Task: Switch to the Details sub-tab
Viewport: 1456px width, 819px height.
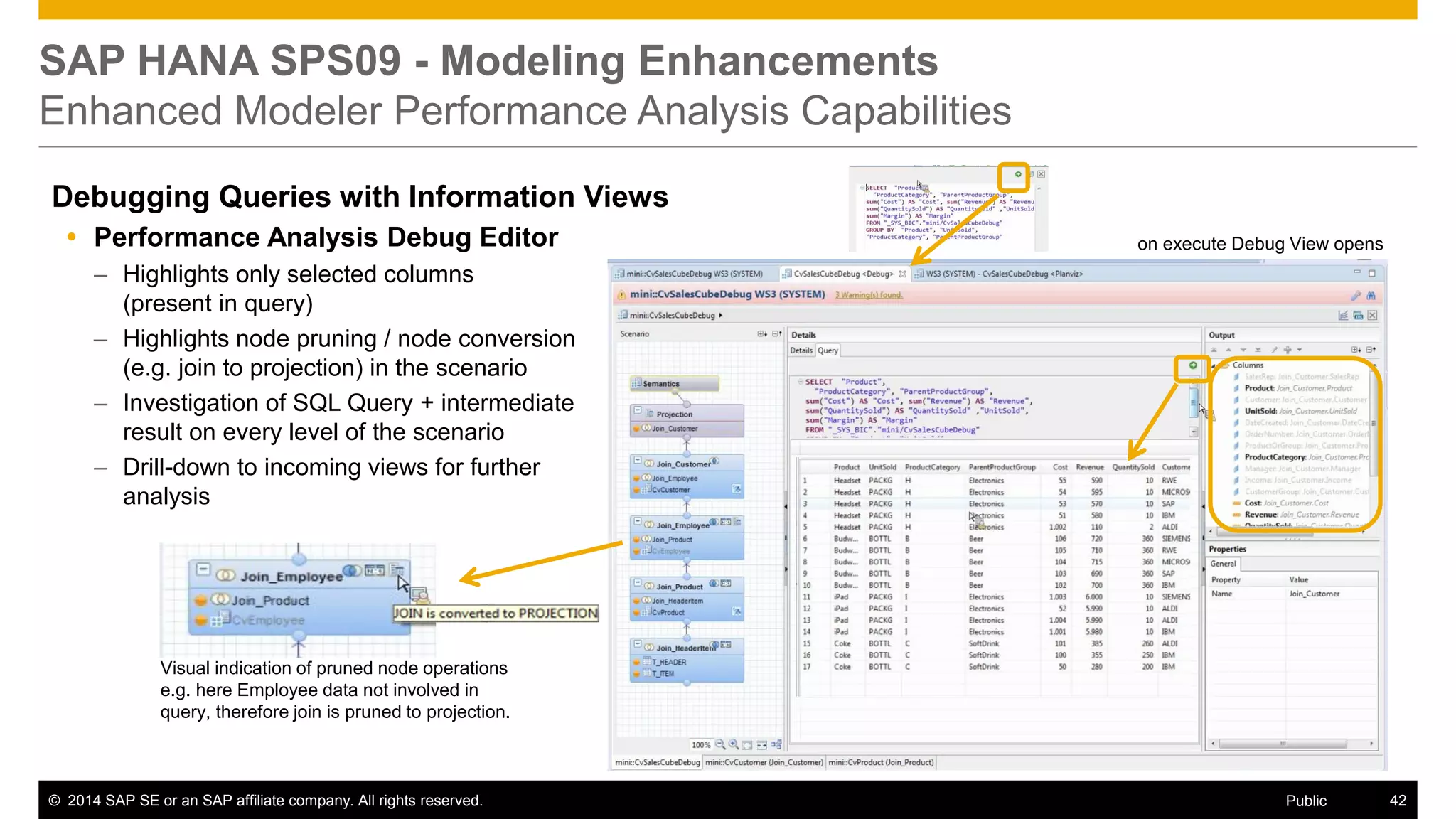Action: [801, 350]
